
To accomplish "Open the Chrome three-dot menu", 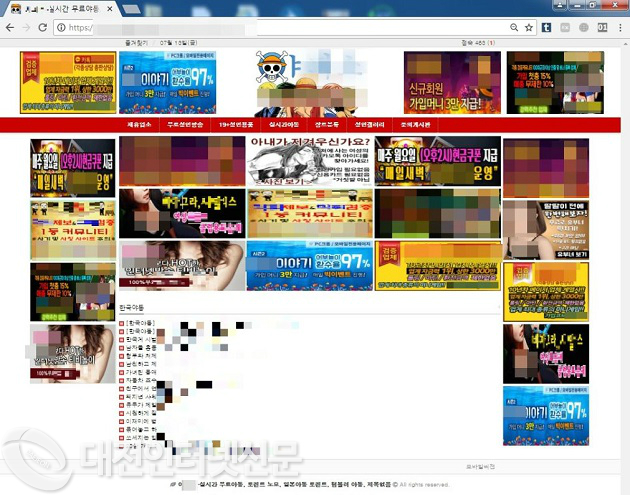I will (x=618, y=27).
